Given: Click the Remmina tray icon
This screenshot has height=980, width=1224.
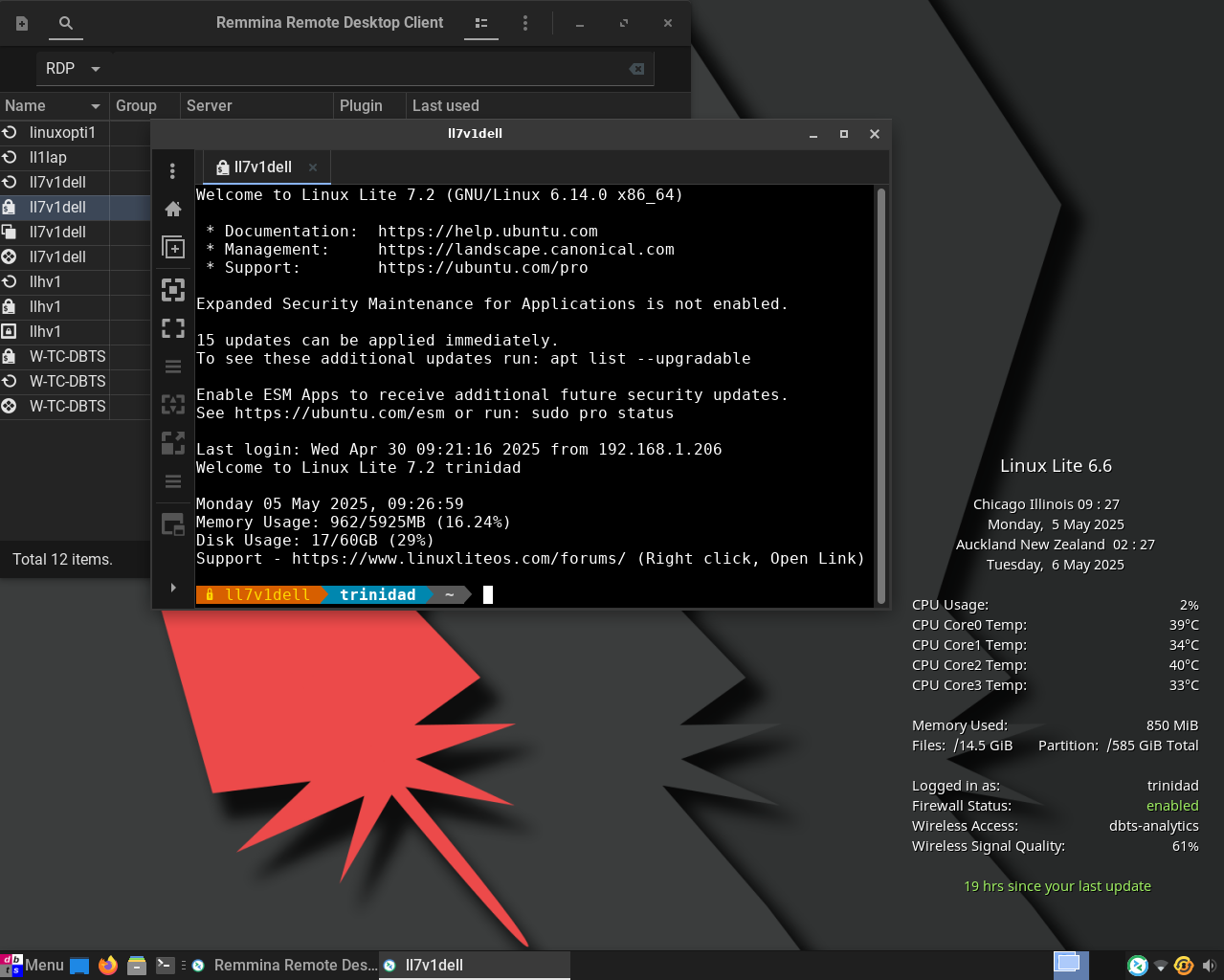Looking at the screenshot, I should [x=1138, y=966].
